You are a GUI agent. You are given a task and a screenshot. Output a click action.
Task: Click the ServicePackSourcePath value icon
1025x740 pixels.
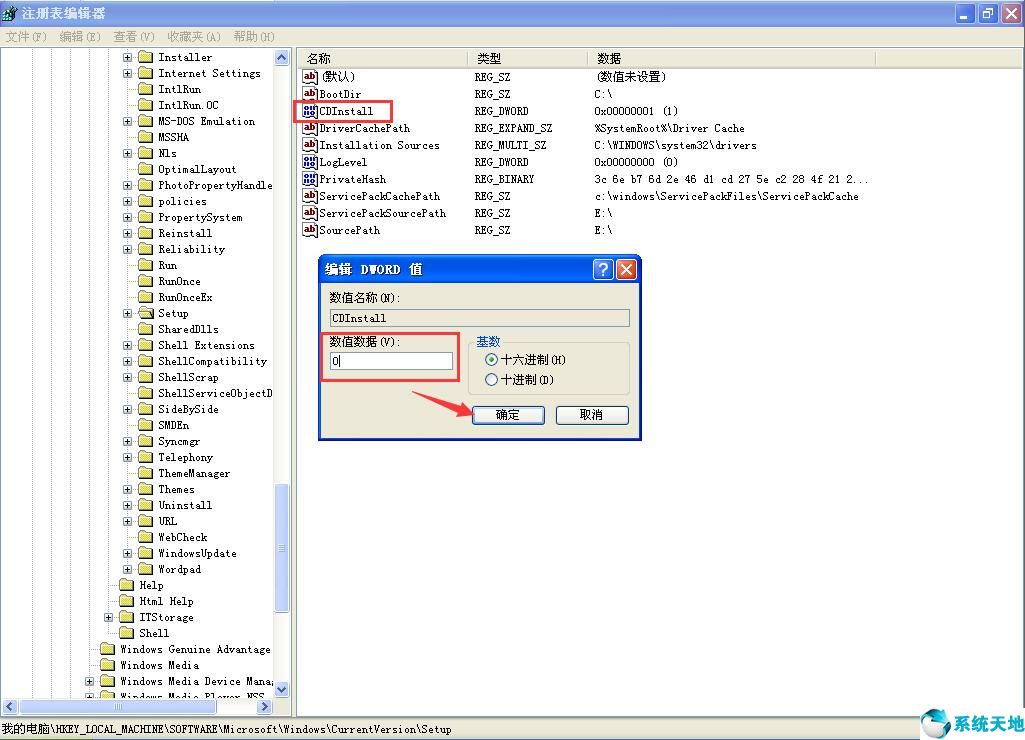(310, 213)
